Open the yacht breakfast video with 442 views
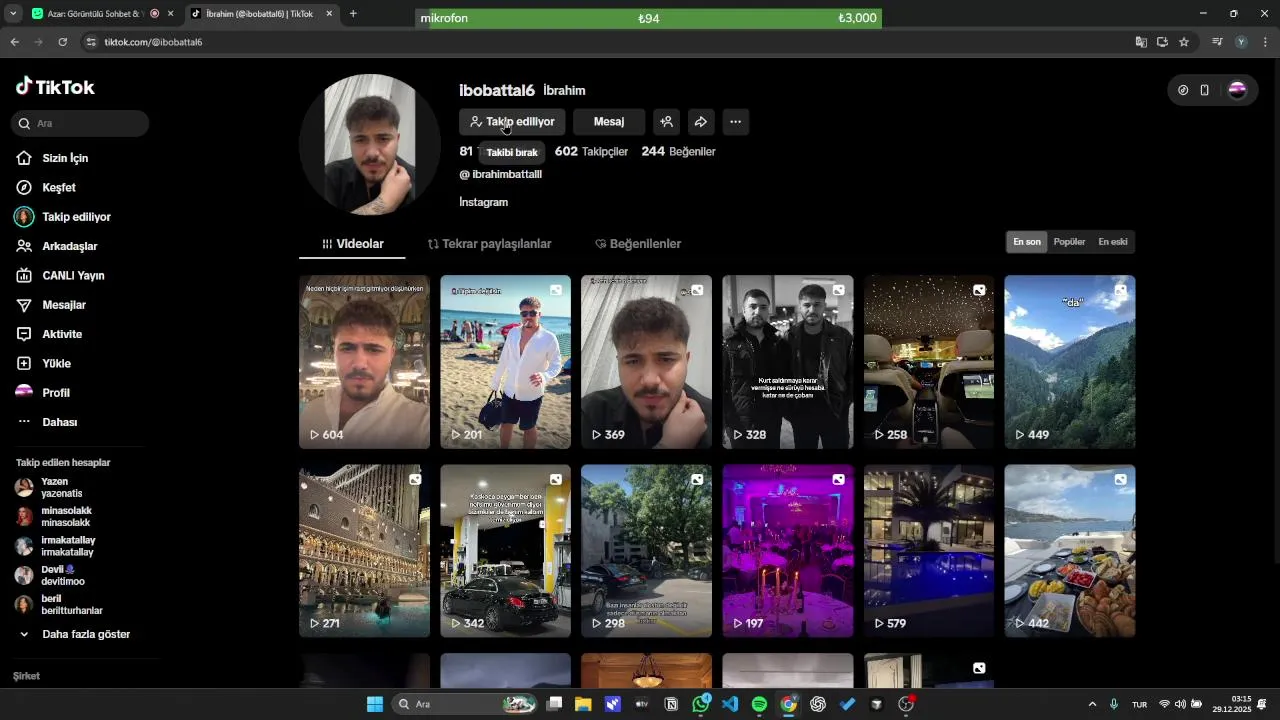The width and height of the screenshot is (1280, 720). (x=1069, y=551)
